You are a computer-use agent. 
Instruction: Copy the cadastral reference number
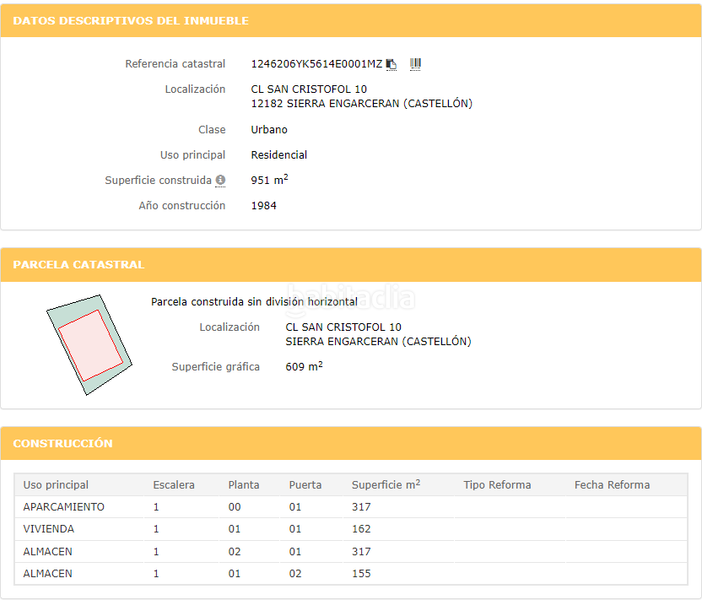[x=392, y=64]
